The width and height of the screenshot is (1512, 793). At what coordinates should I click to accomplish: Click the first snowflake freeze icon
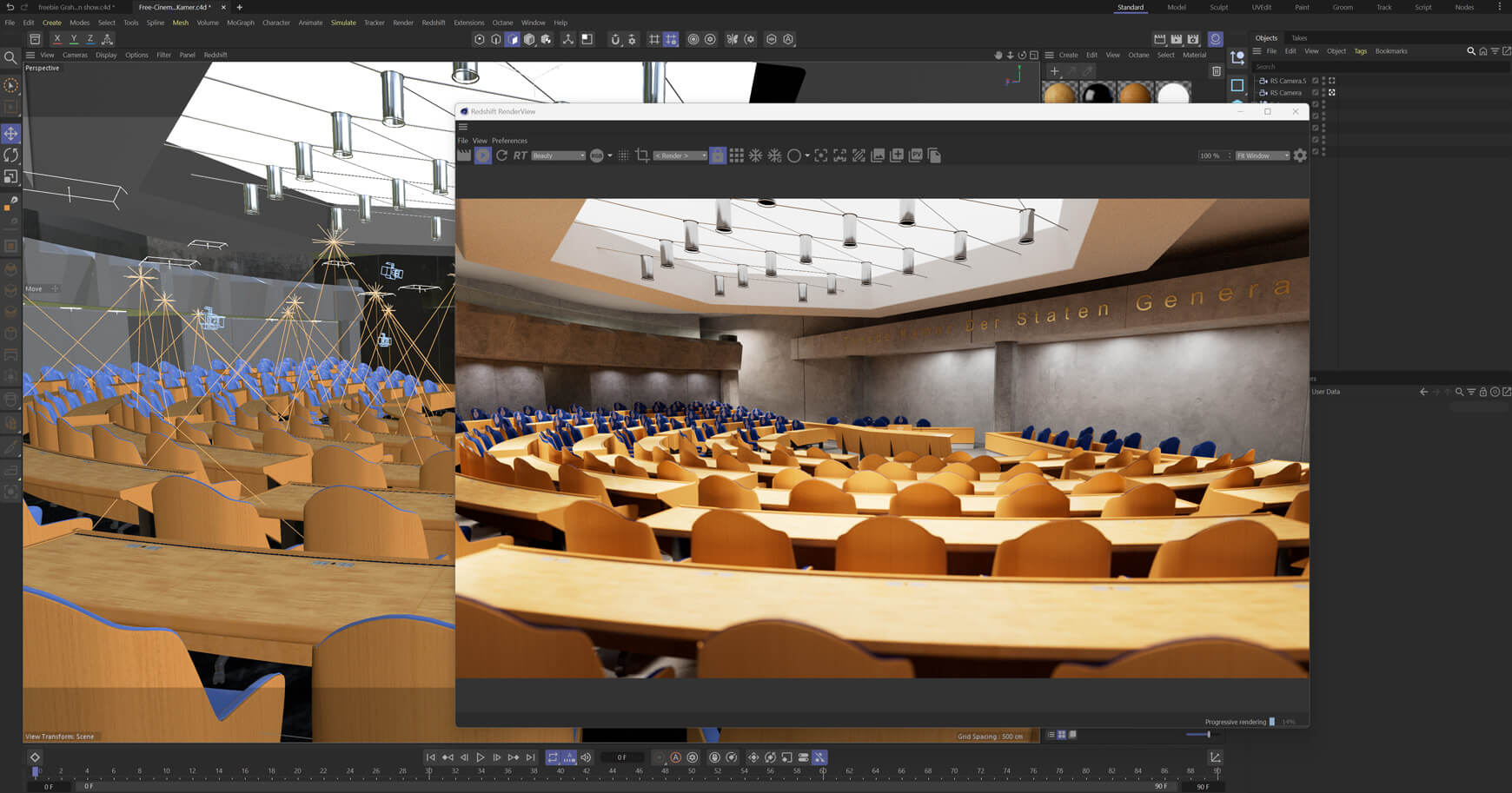(x=756, y=155)
